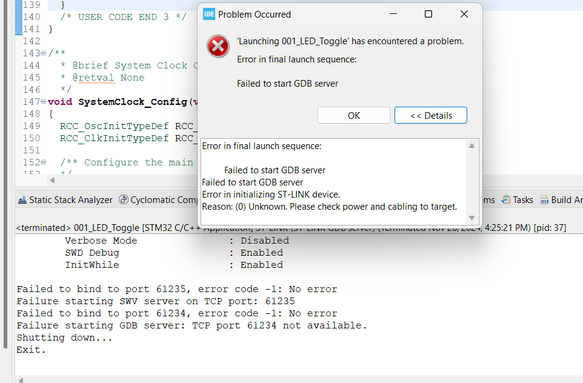The width and height of the screenshot is (583, 383).
Task: Click 'Error in initializing ST-LINK device.' line
Action: (271, 194)
